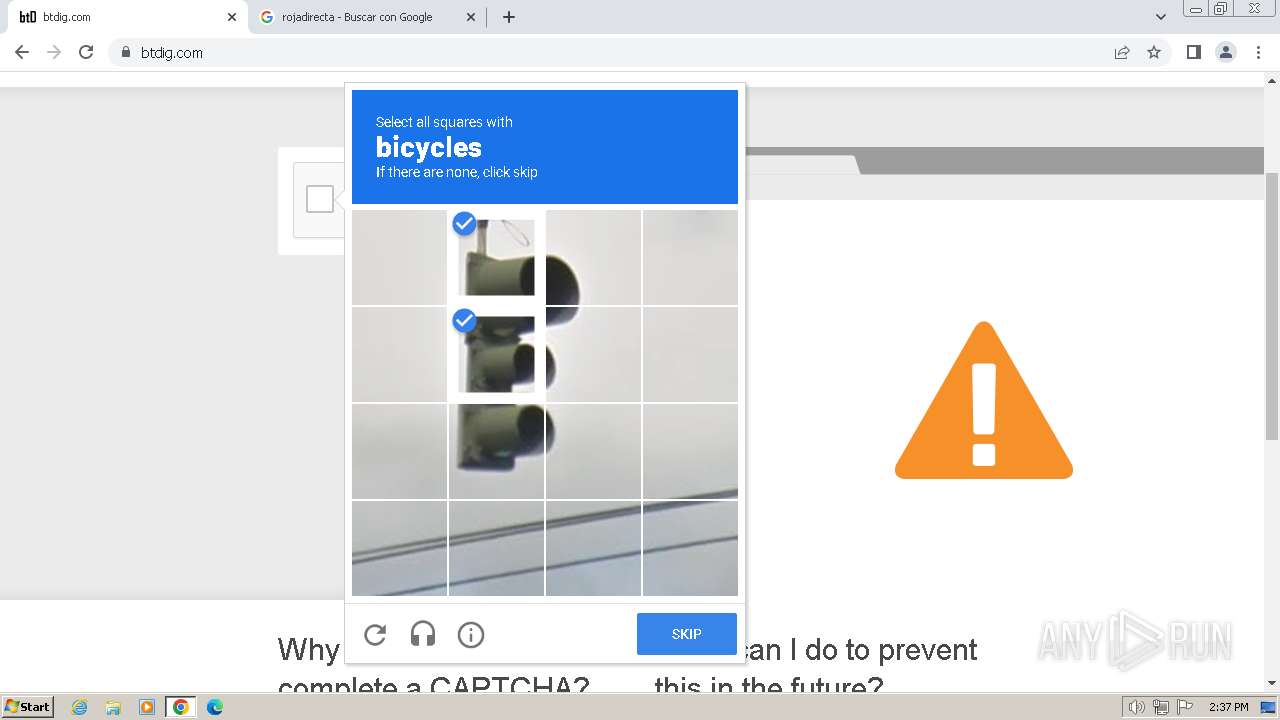Launch Internet Explorer from taskbar
Screen dimensions: 1280x720
tap(80, 707)
